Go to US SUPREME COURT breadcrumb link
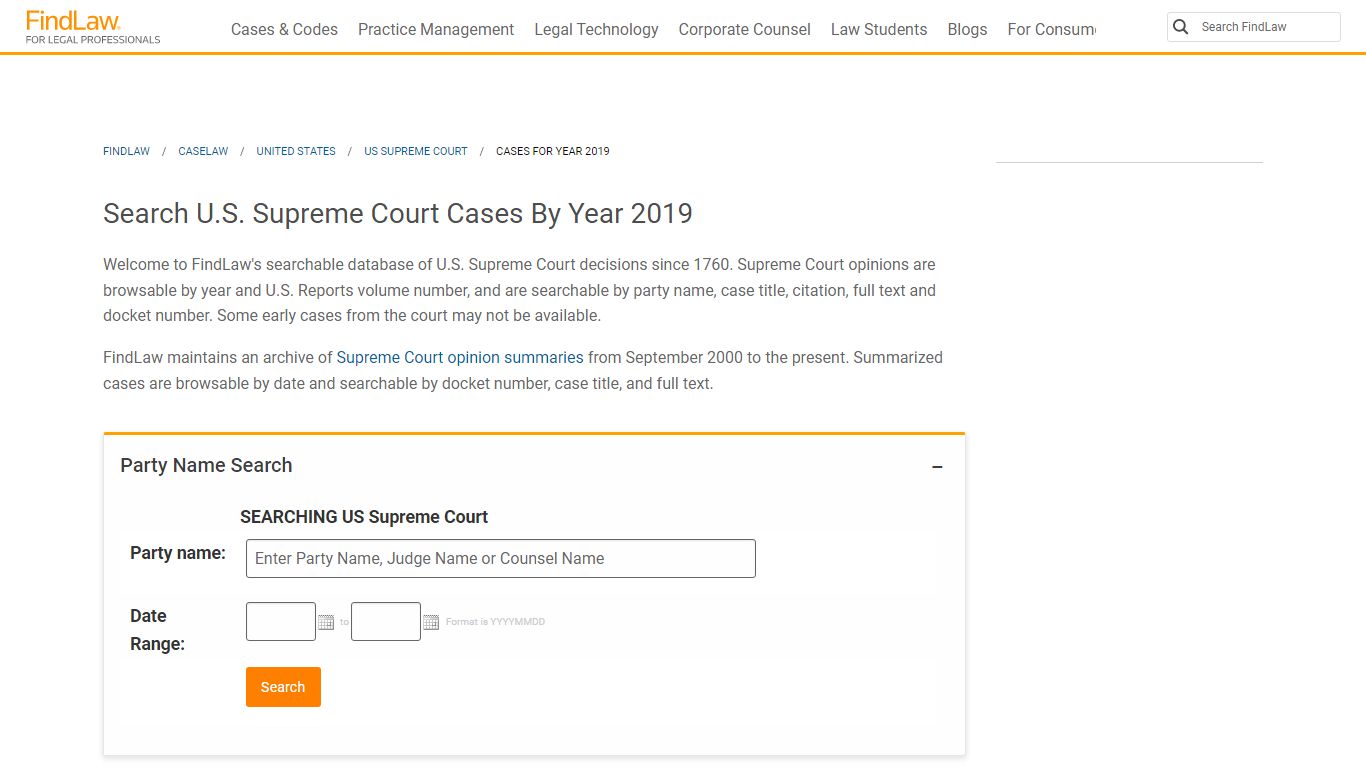Image resolution: width=1366 pixels, height=768 pixels. pyautogui.click(x=416, y=151)
